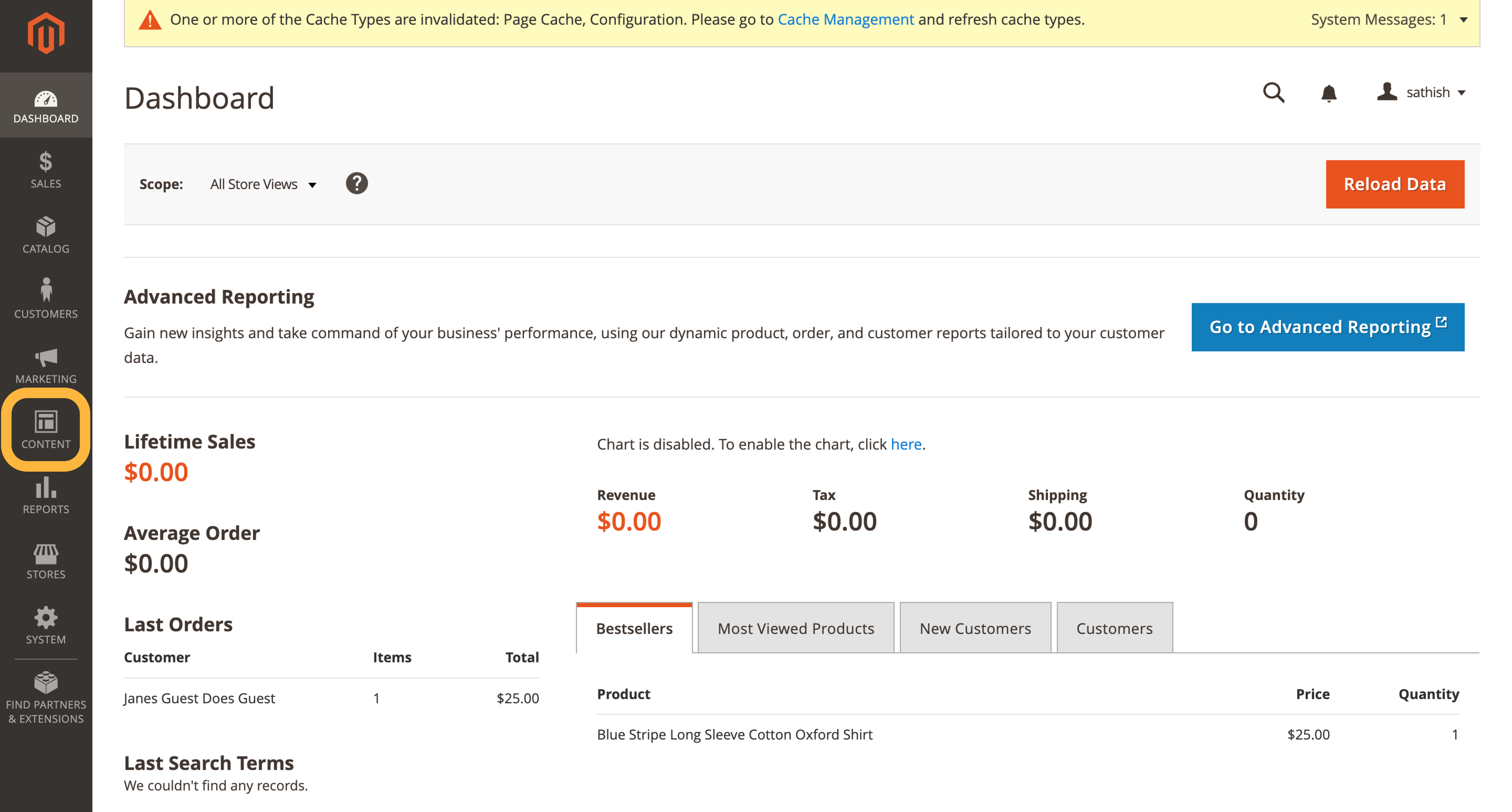Screen dimensions: 1512x812
Task: Open the Catalog sidebar menu
Action: pyautogui.click(x=46, y=235)
